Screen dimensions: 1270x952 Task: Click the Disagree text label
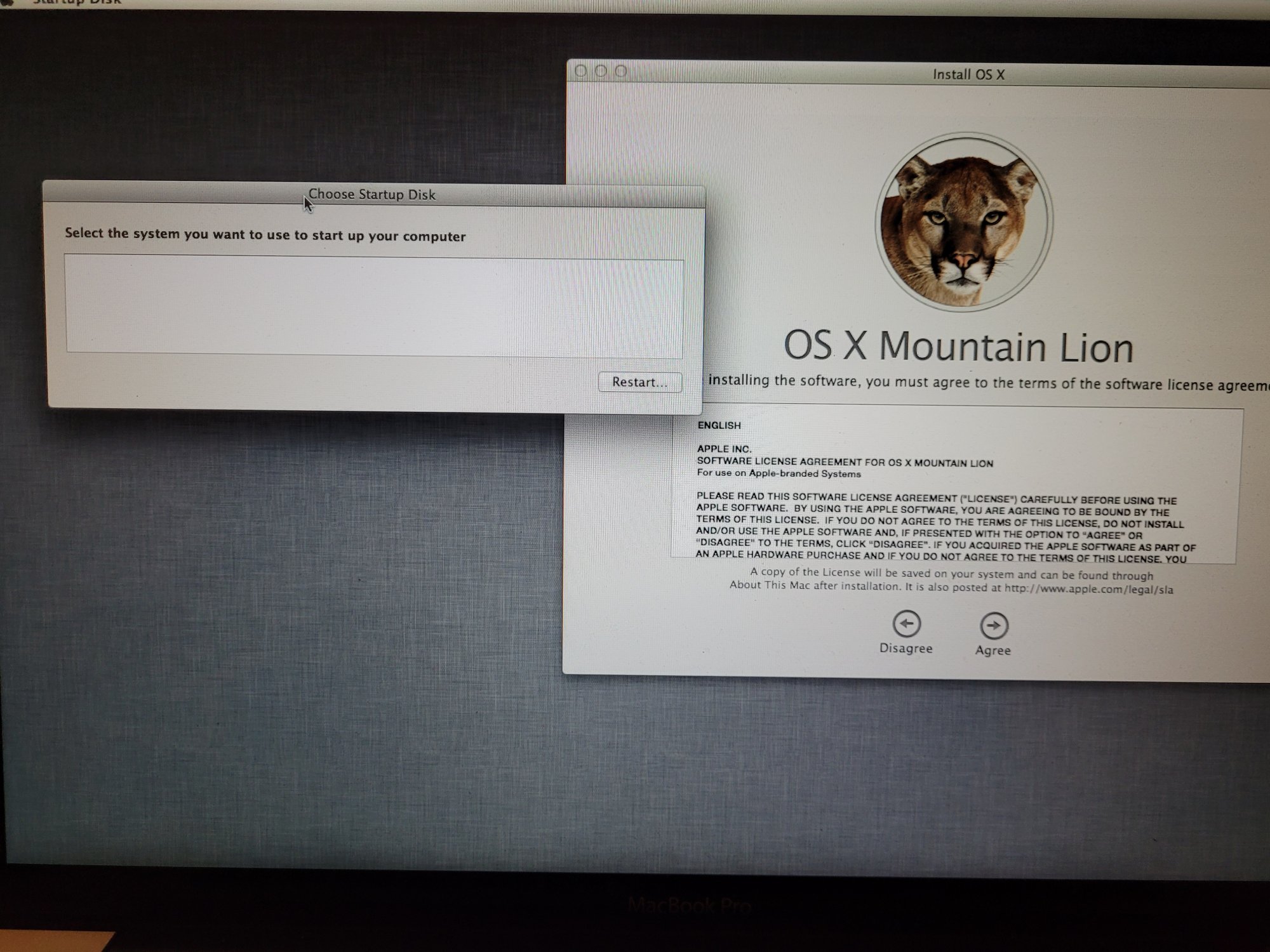906,649
